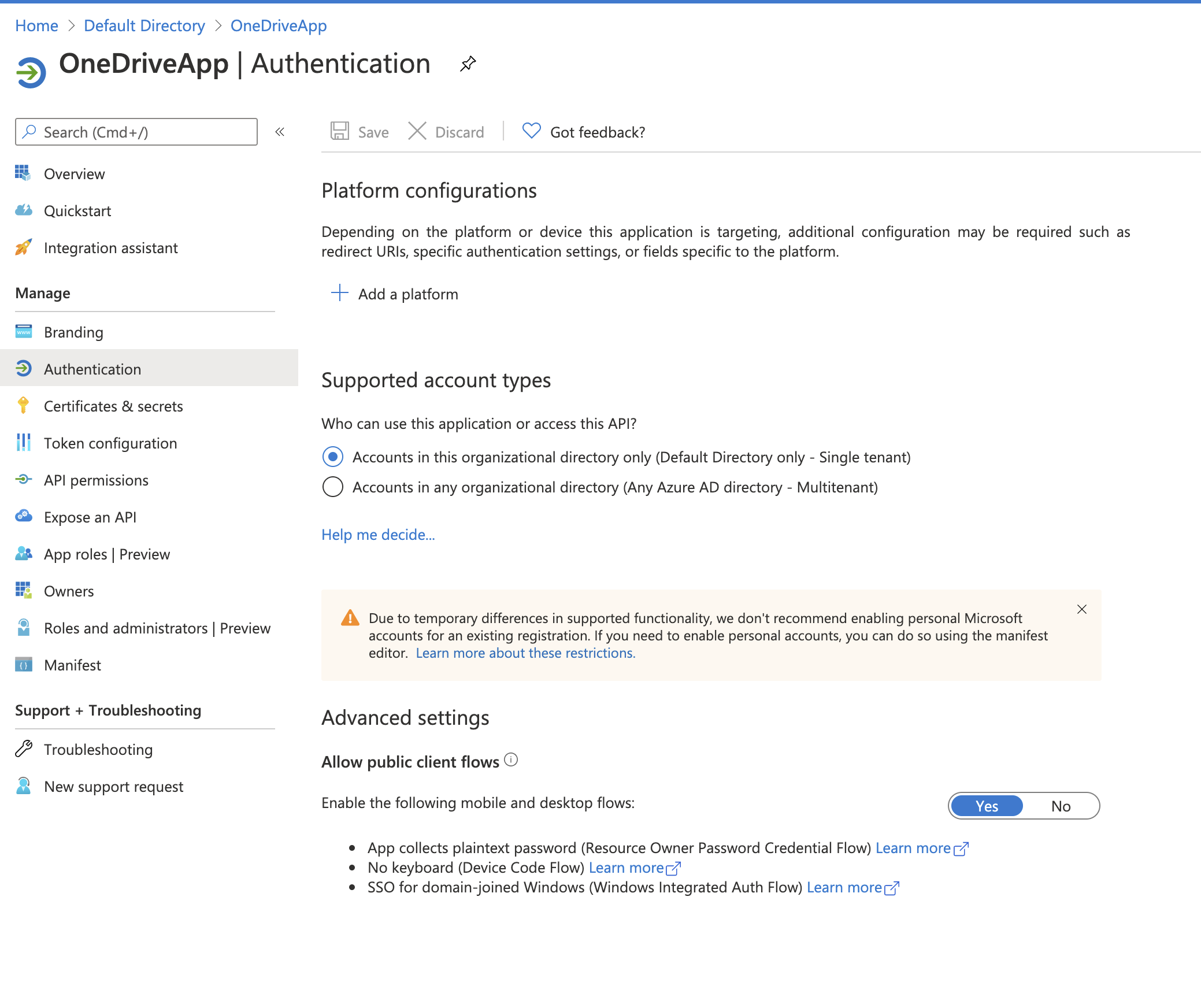Click info icon beside Allow public client flows
Image resolution: width=1201 pixels, height=1008 pixels.
(511, 760)
